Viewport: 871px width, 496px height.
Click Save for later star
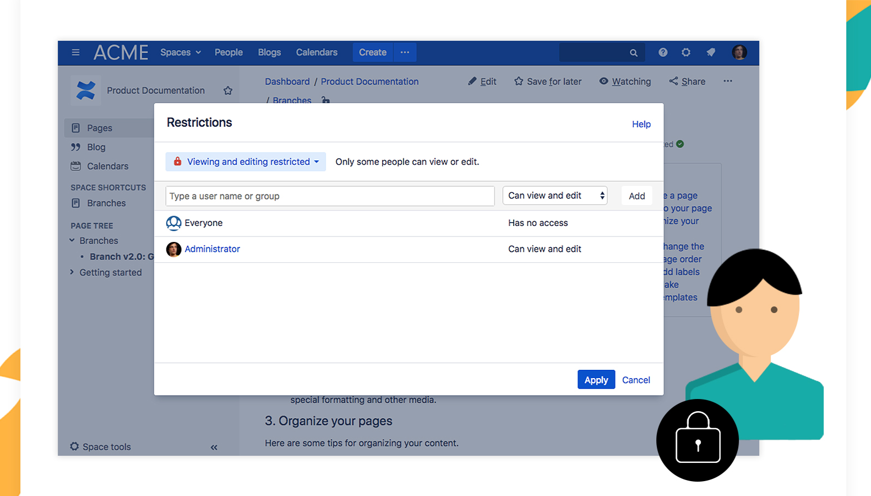[548, 82]
